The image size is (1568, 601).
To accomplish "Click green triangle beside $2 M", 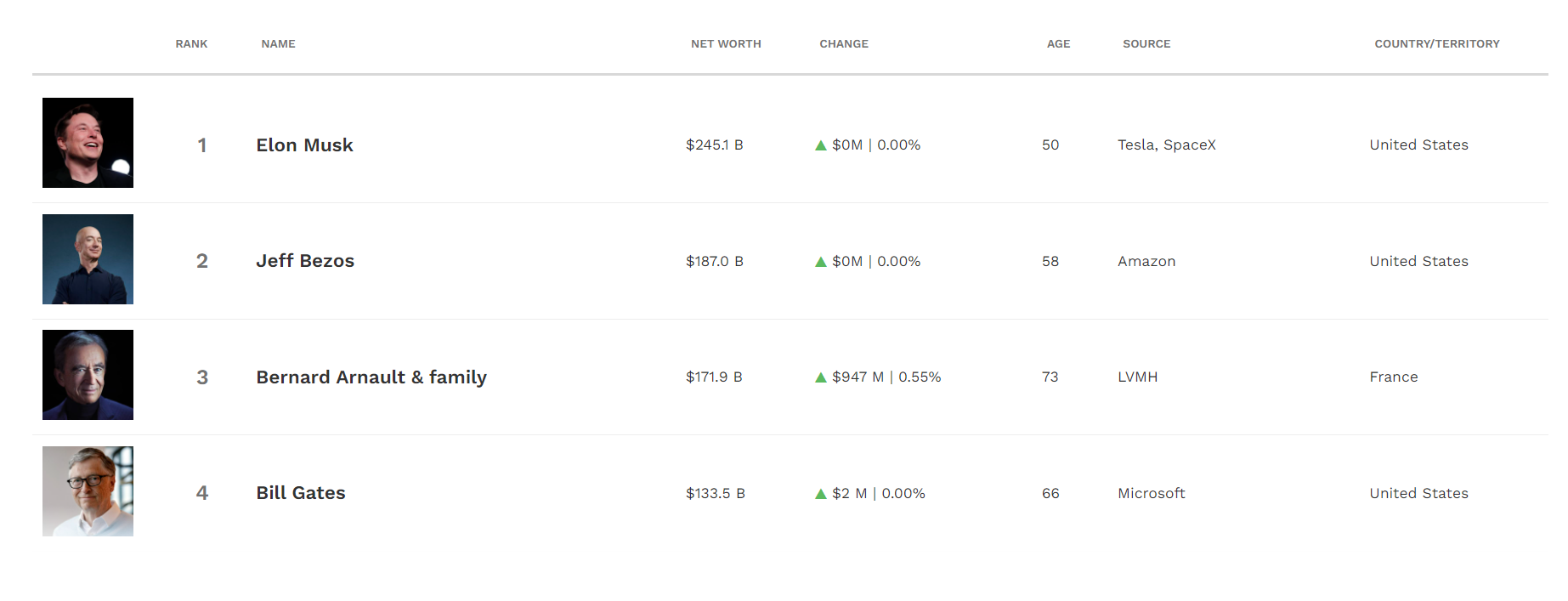I will coord(820,494).
